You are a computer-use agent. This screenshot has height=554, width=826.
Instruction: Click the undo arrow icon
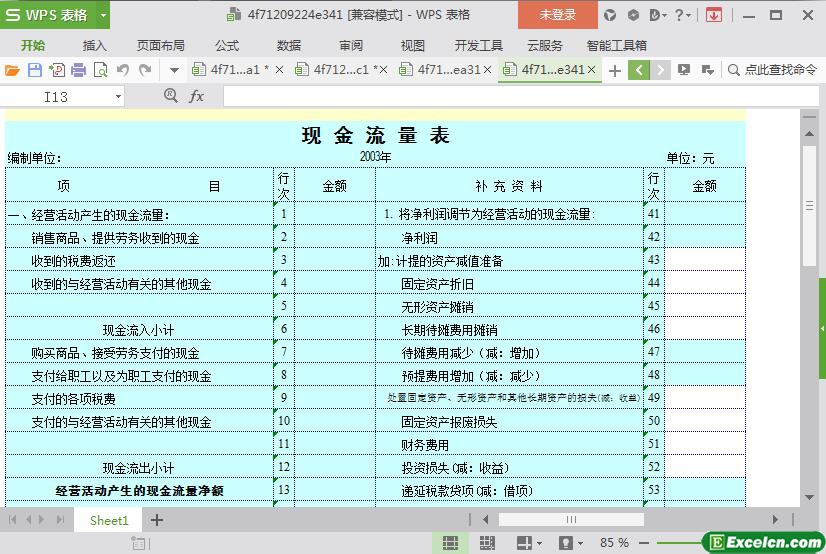123,70
